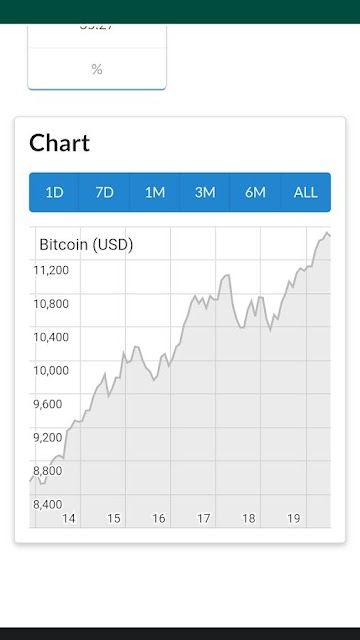Click the 8,400 price axis label
The width and height of the screenshot is (360, 640).
point(48,504)
